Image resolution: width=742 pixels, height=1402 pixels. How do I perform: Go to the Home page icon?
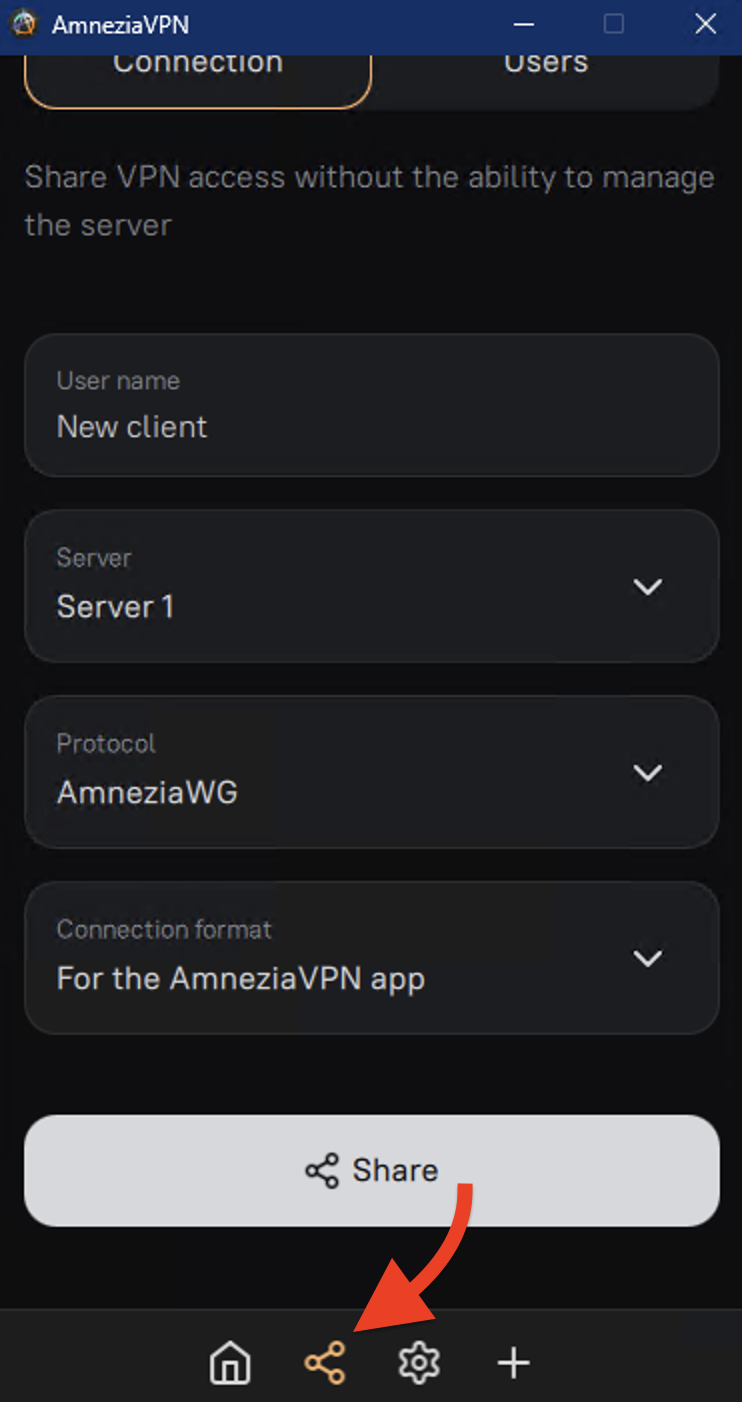tap(230, 1363)
